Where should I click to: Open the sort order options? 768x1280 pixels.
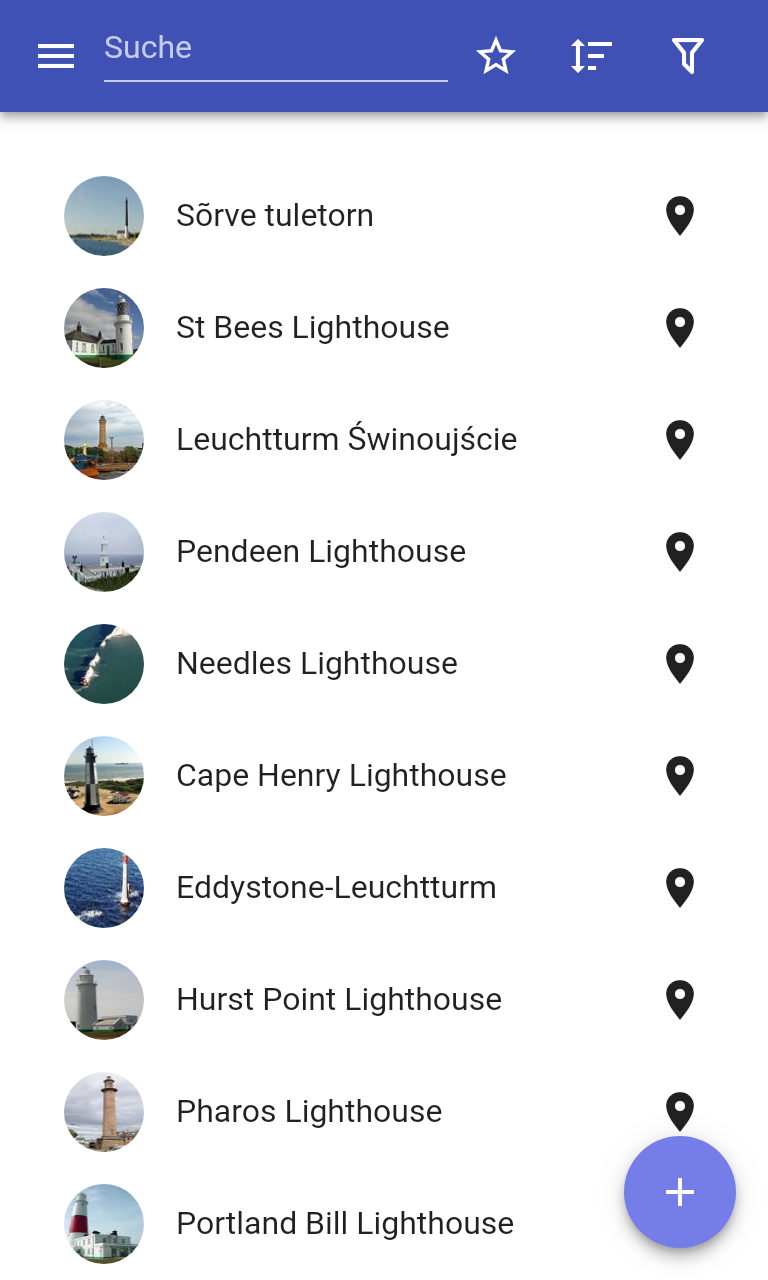click(591, 56)
